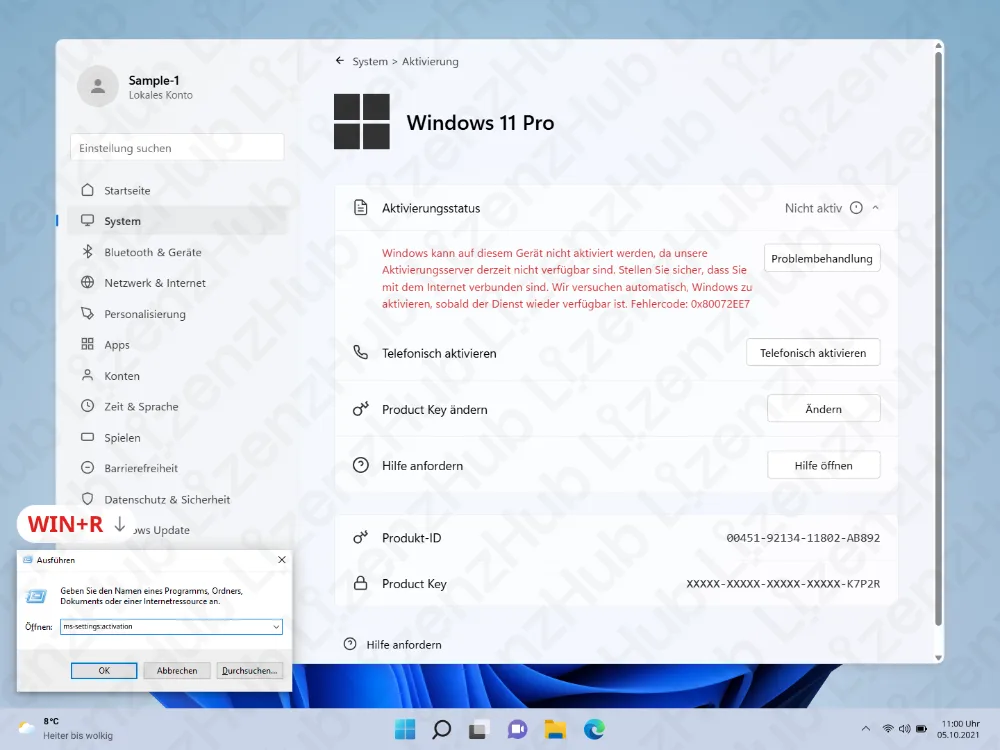Click the Apps grid icon in sidebar
Image resolution: width=1000 pixels, height=750 pixels.
point(89,344)
